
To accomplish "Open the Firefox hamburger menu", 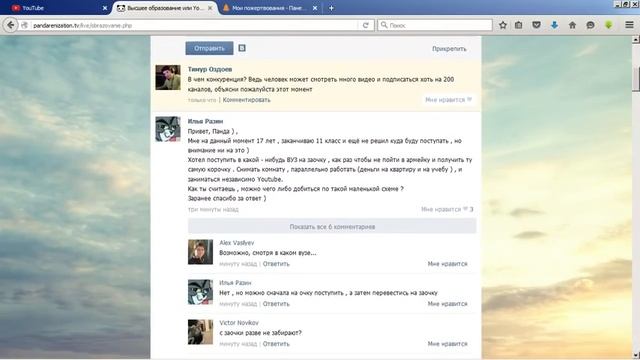I will [x=629, y=25].
